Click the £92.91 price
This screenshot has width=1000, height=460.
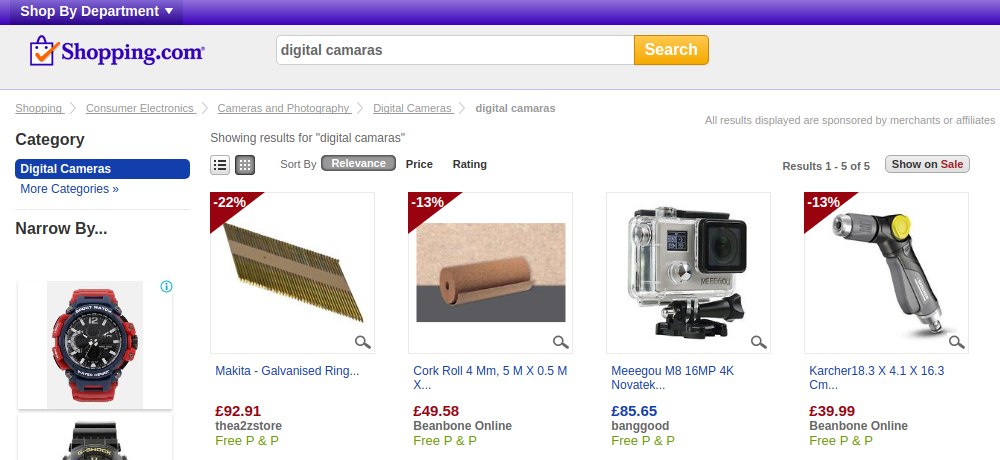click(238, 411)
